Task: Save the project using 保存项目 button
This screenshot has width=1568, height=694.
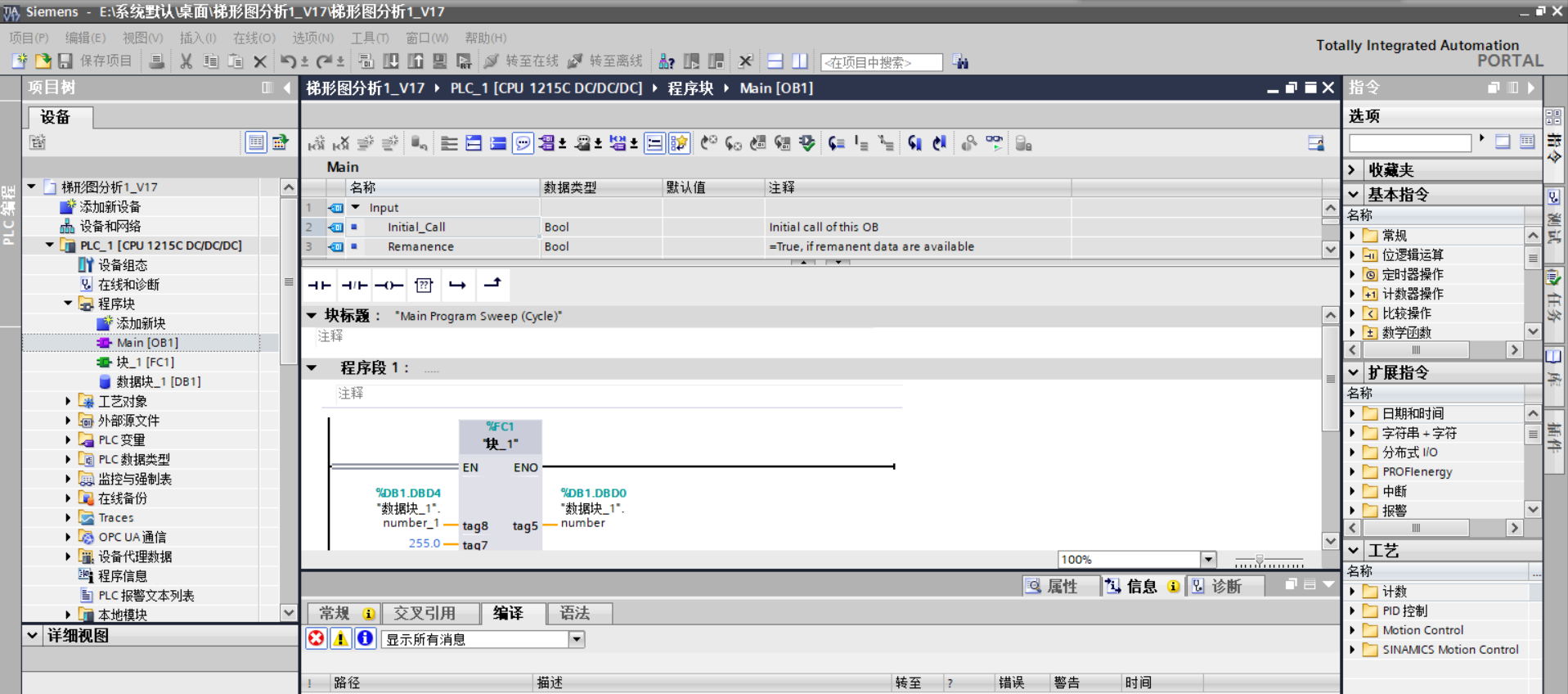Action: [95, 61]
